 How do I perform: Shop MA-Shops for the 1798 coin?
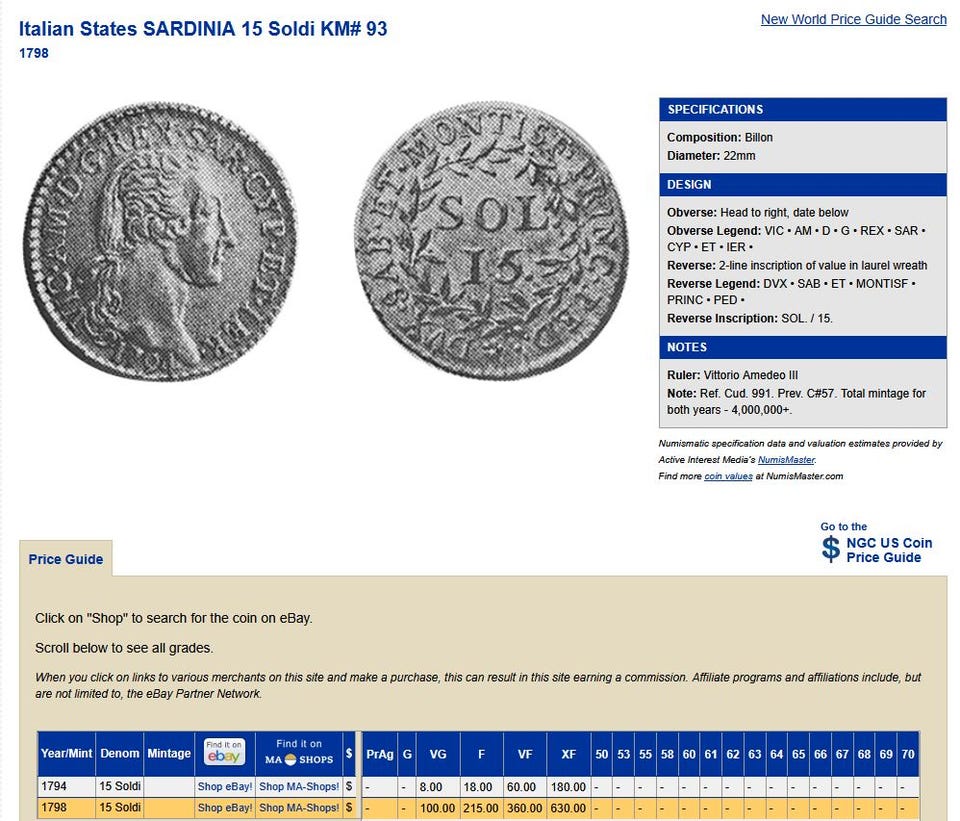pos(299,808)
